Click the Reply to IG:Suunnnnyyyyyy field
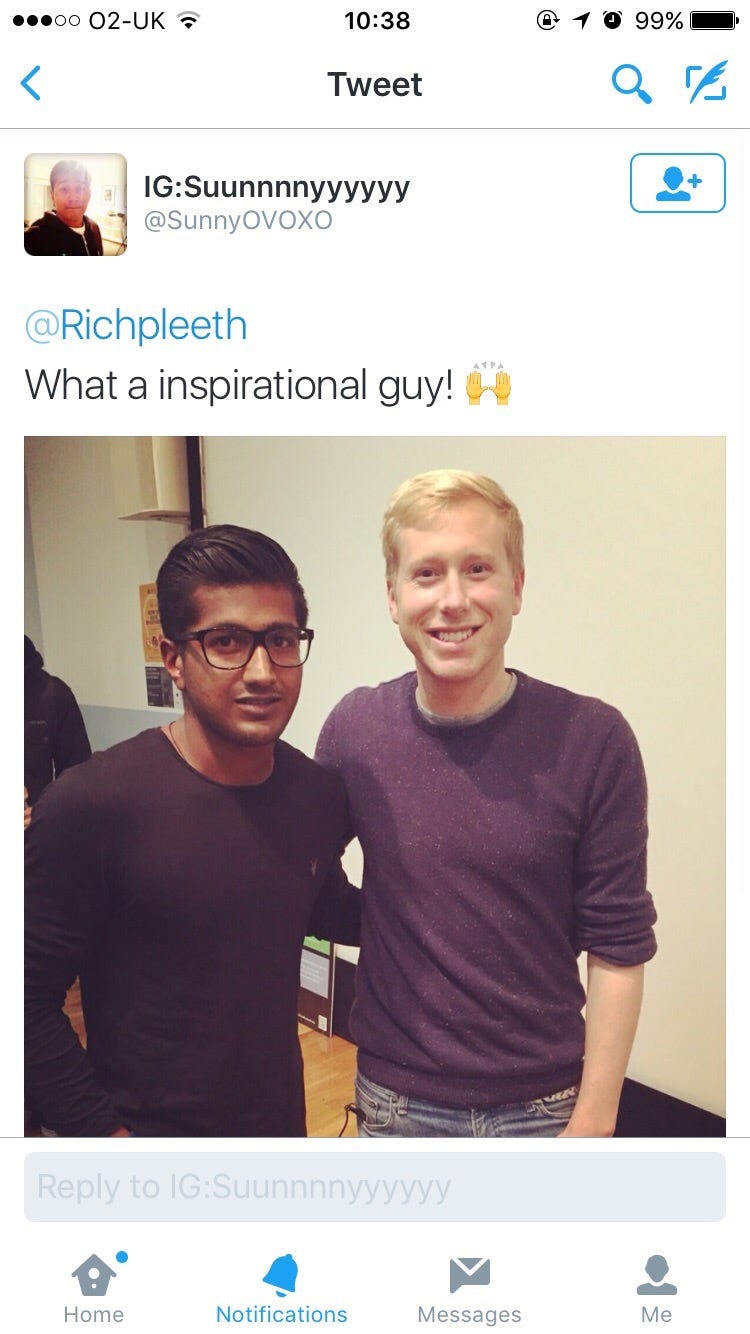This screenshot has height=1334, width=750. pos(375,1187)
